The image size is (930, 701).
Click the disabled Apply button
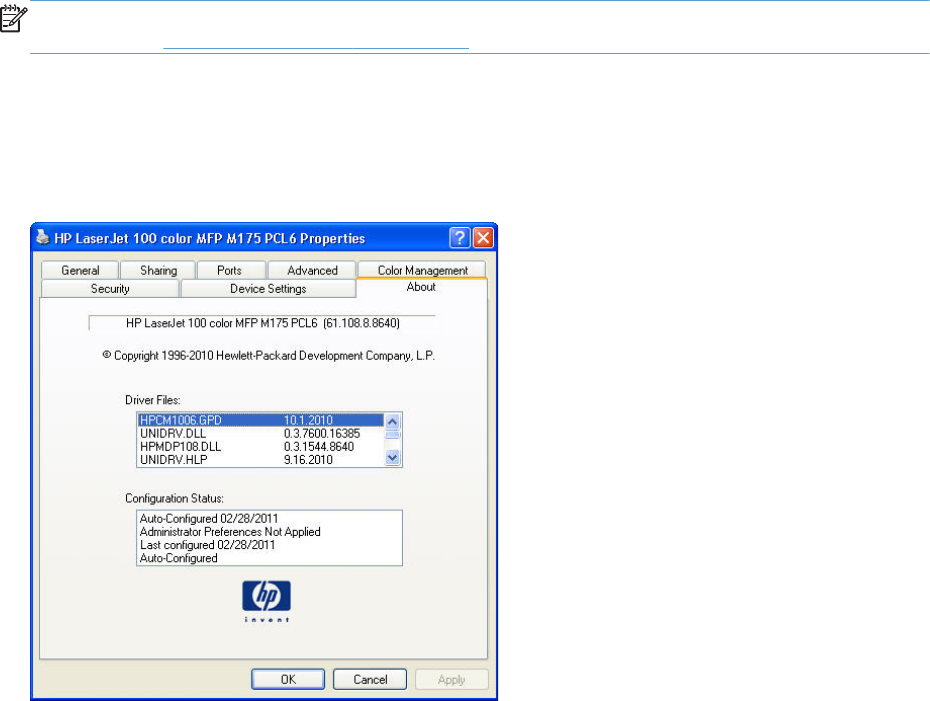click(x=452, y=680)
